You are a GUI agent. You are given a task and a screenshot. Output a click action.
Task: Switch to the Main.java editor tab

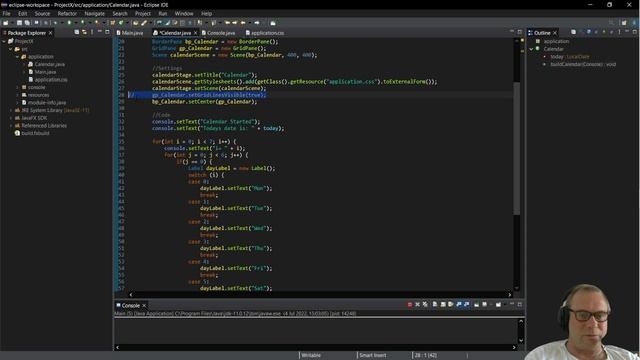130,33
